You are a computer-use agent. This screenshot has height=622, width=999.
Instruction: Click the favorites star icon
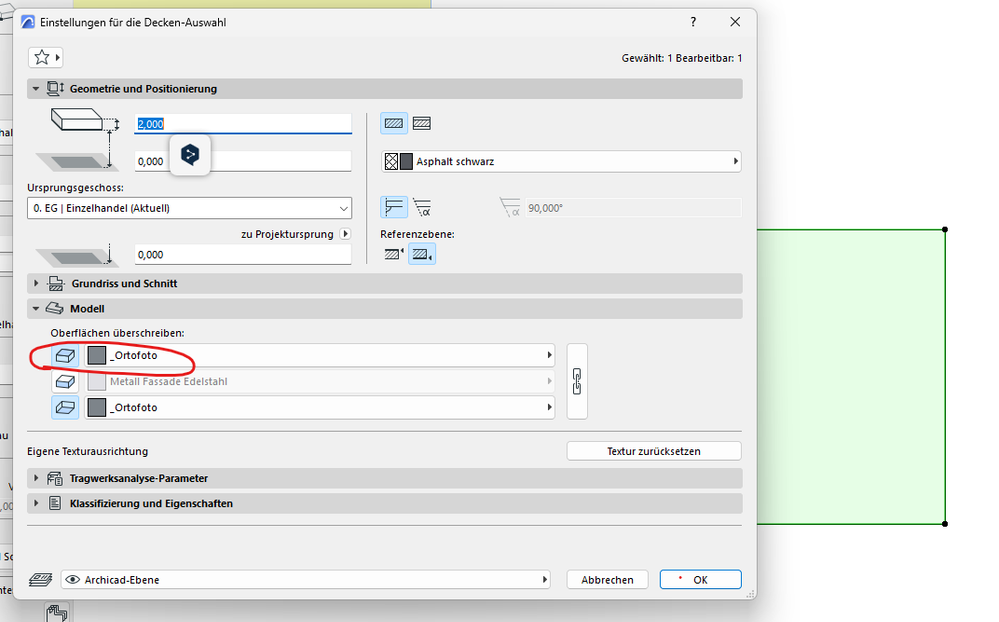[x=40, y=57]
